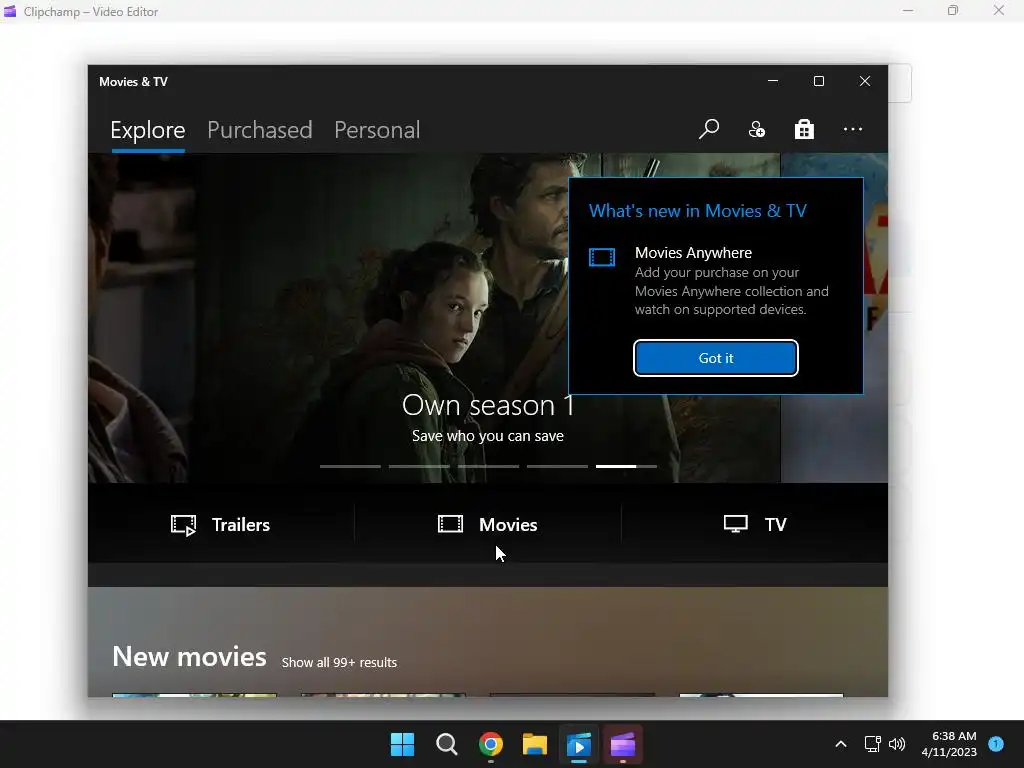The height and width of the screenshot is (768, 1024).
Task: Click the Own season 1 banner title
Action: click(488, 405)
